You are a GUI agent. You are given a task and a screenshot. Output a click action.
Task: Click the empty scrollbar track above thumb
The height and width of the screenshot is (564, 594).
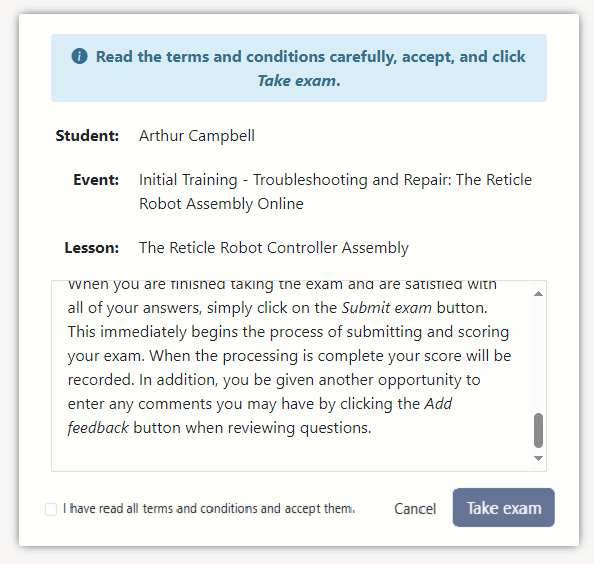(x=538, y=355)
